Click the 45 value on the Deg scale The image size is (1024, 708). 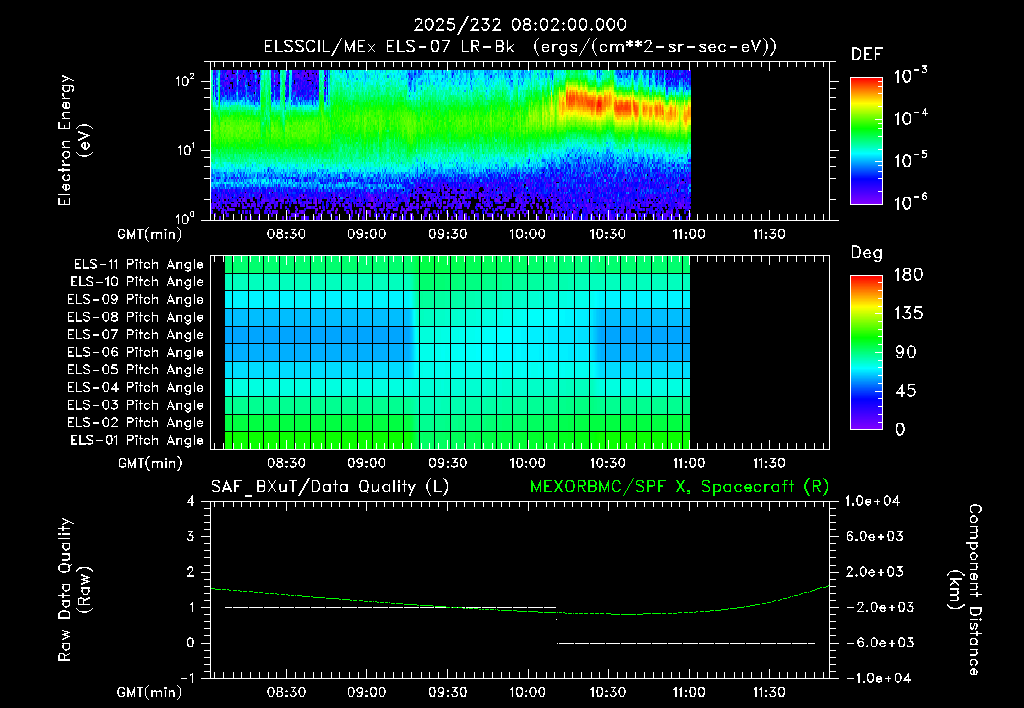[906, 391]
